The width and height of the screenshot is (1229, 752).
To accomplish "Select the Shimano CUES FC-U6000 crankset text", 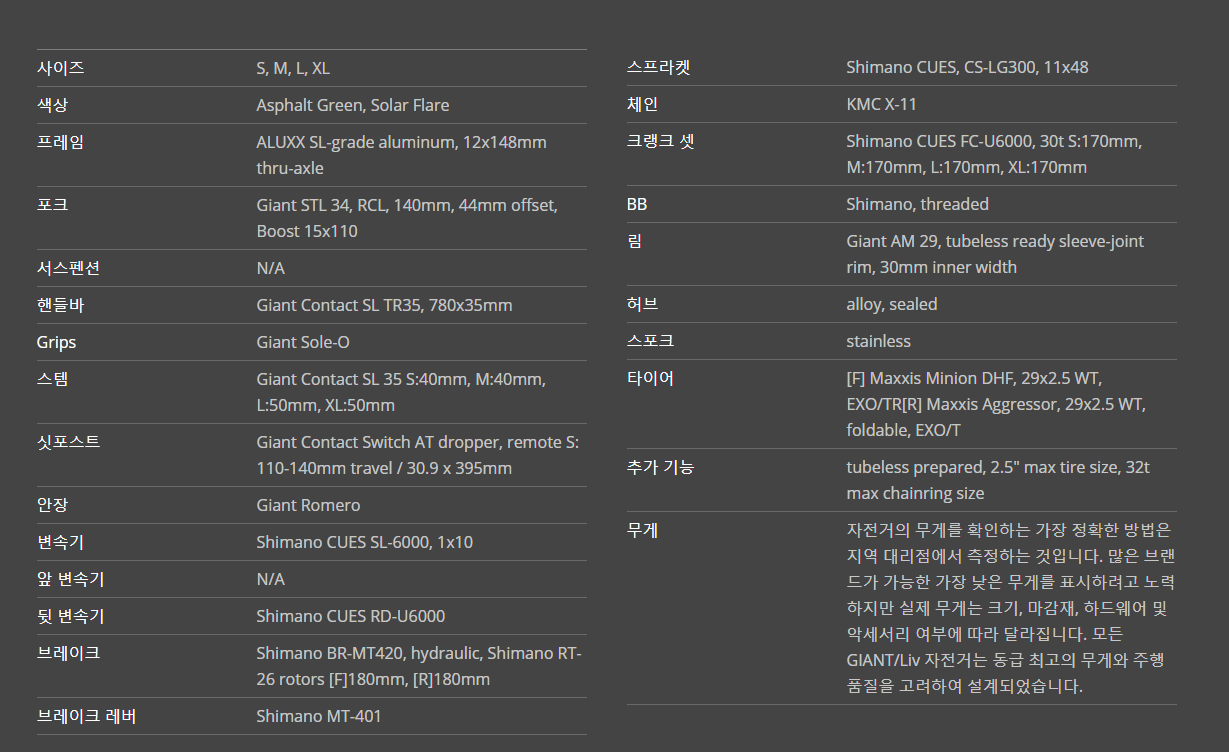I will click(x=994, y=154).
